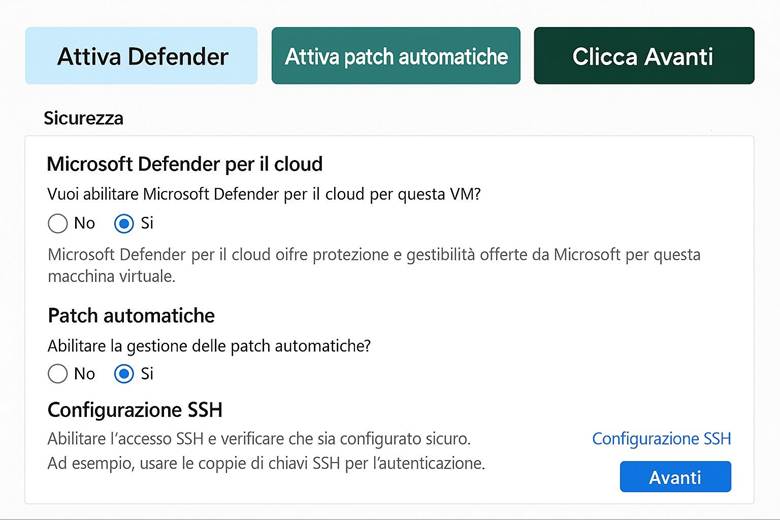The height and width of the screenshot is (520, 780).
Task: Click the bold Configurazione SSH heading
Action: 135,410
